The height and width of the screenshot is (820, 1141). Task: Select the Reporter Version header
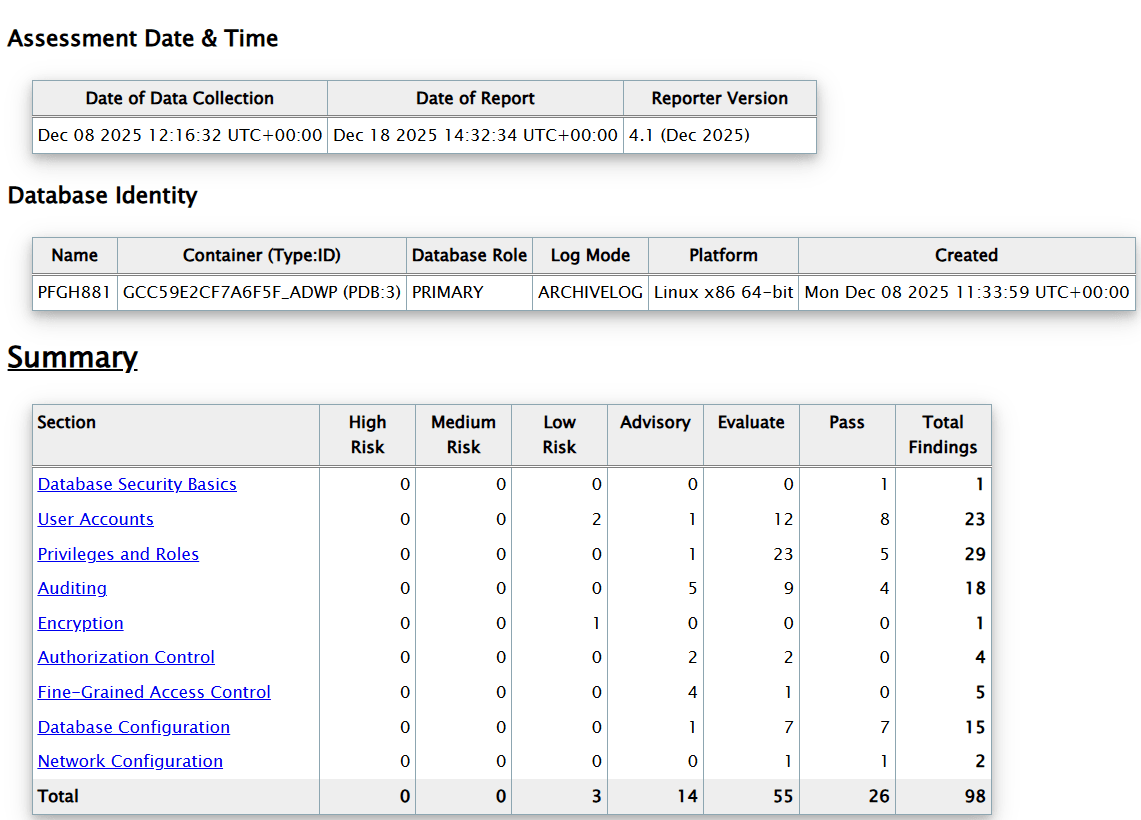(x=720, y=98)
